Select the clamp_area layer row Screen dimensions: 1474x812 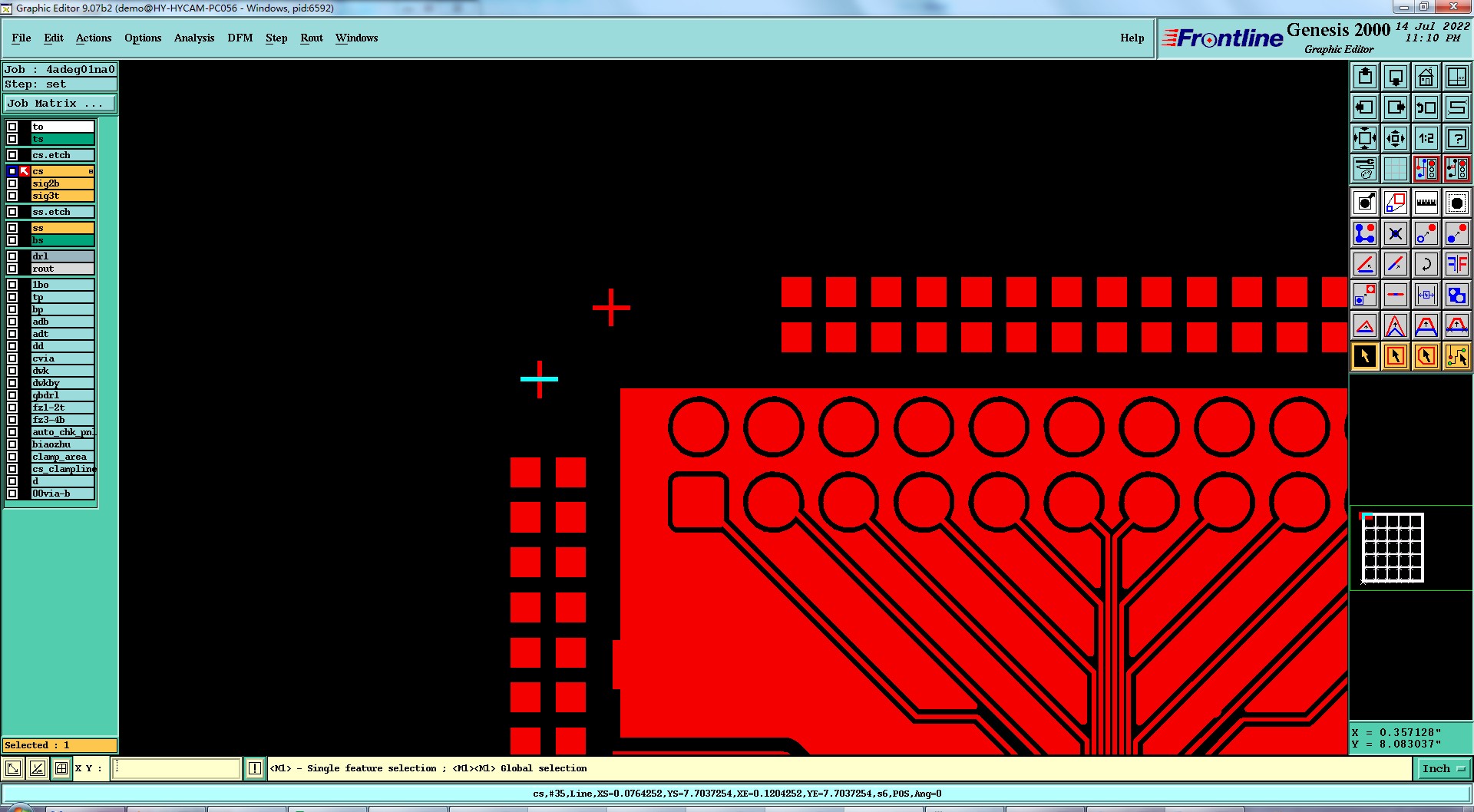62,457
